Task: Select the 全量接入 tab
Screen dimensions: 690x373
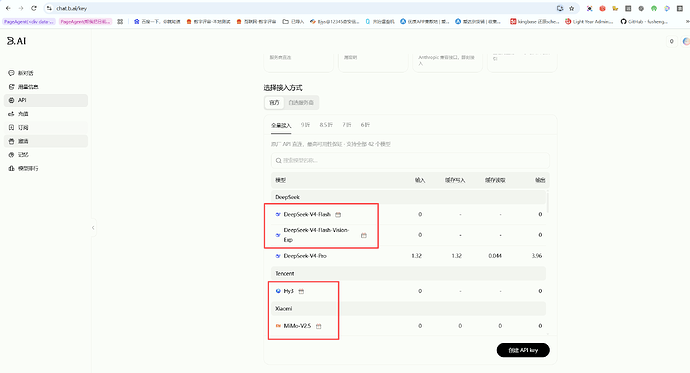Action: [281, 125]
